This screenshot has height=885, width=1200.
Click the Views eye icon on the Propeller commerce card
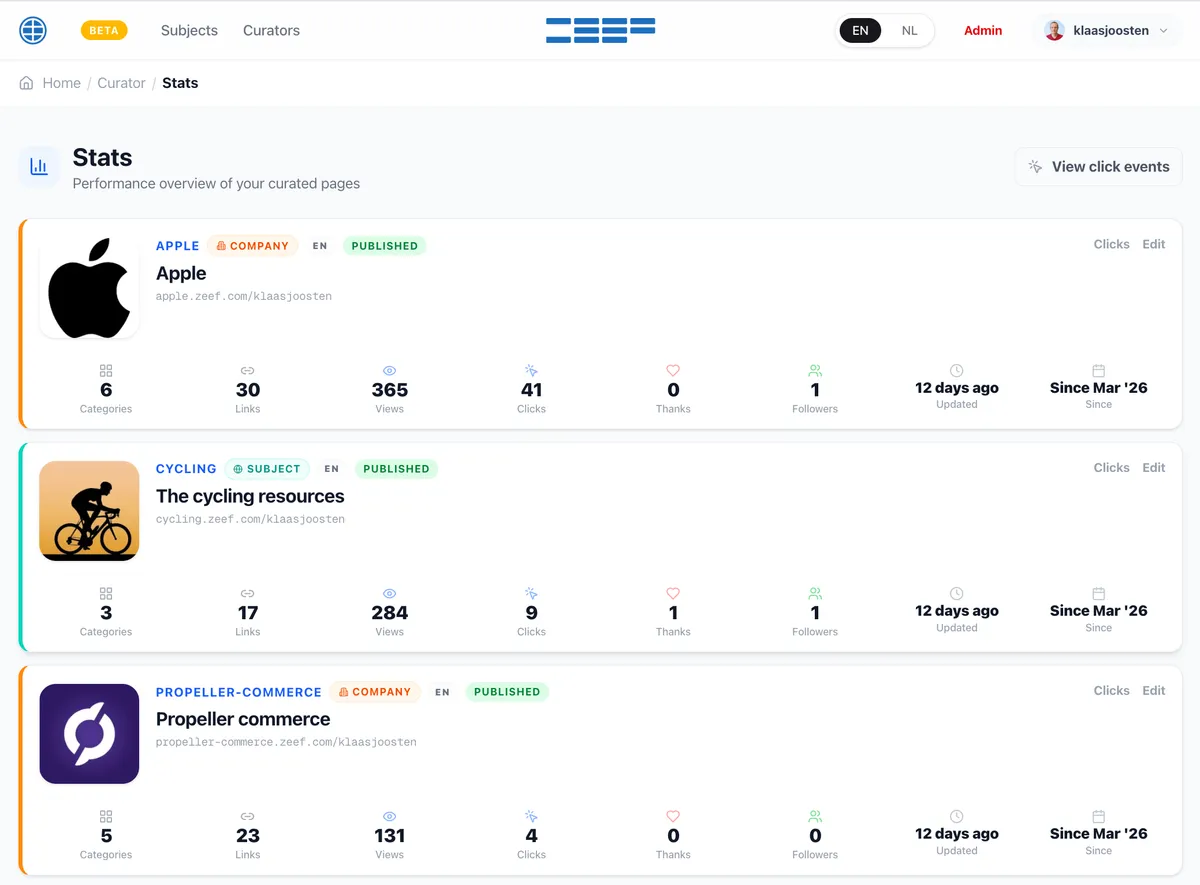(x=390, y=817)
